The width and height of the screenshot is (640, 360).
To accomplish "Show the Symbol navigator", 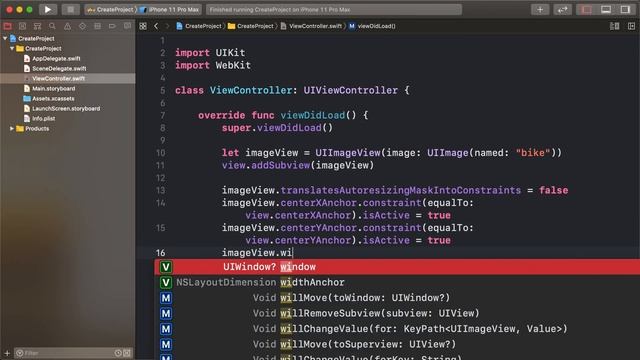I will pyautogui.click(x=38, y=26).
